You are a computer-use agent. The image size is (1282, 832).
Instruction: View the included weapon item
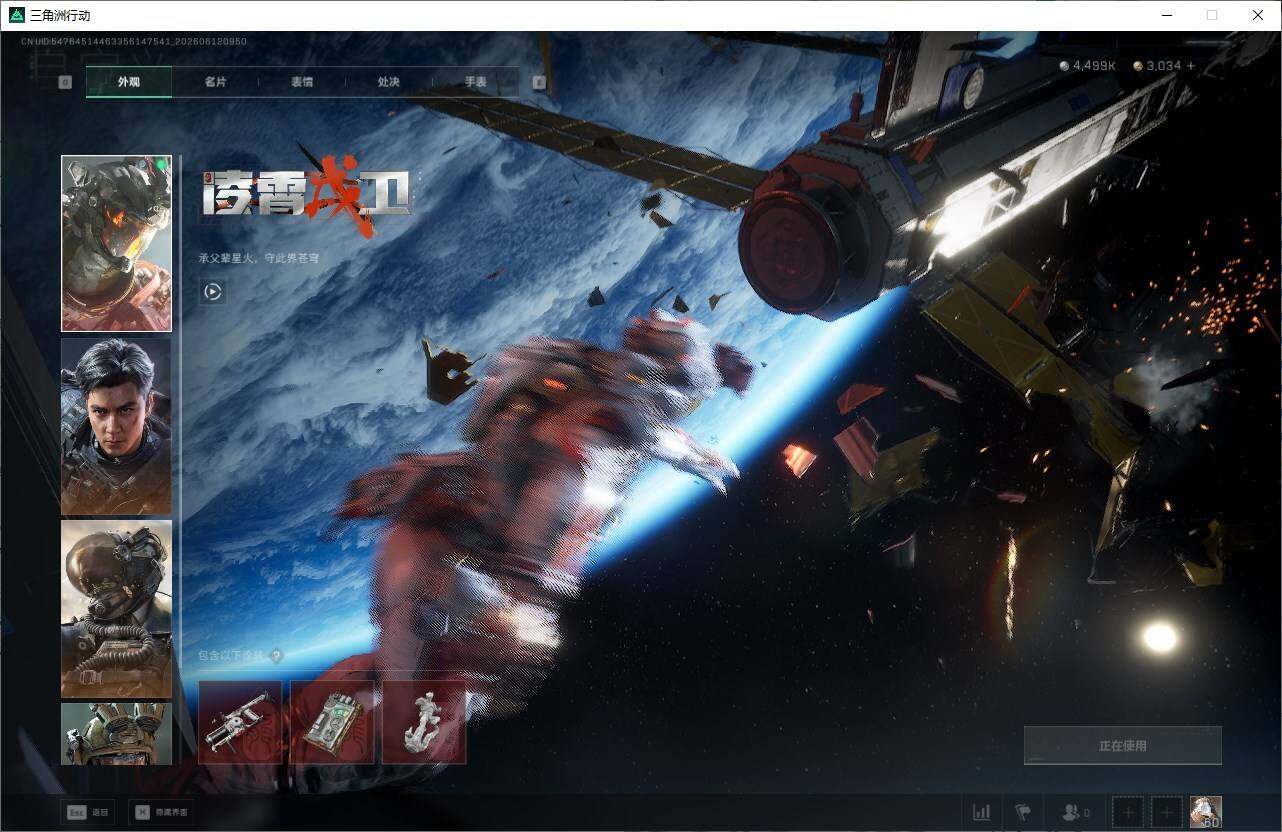(240, 722)
